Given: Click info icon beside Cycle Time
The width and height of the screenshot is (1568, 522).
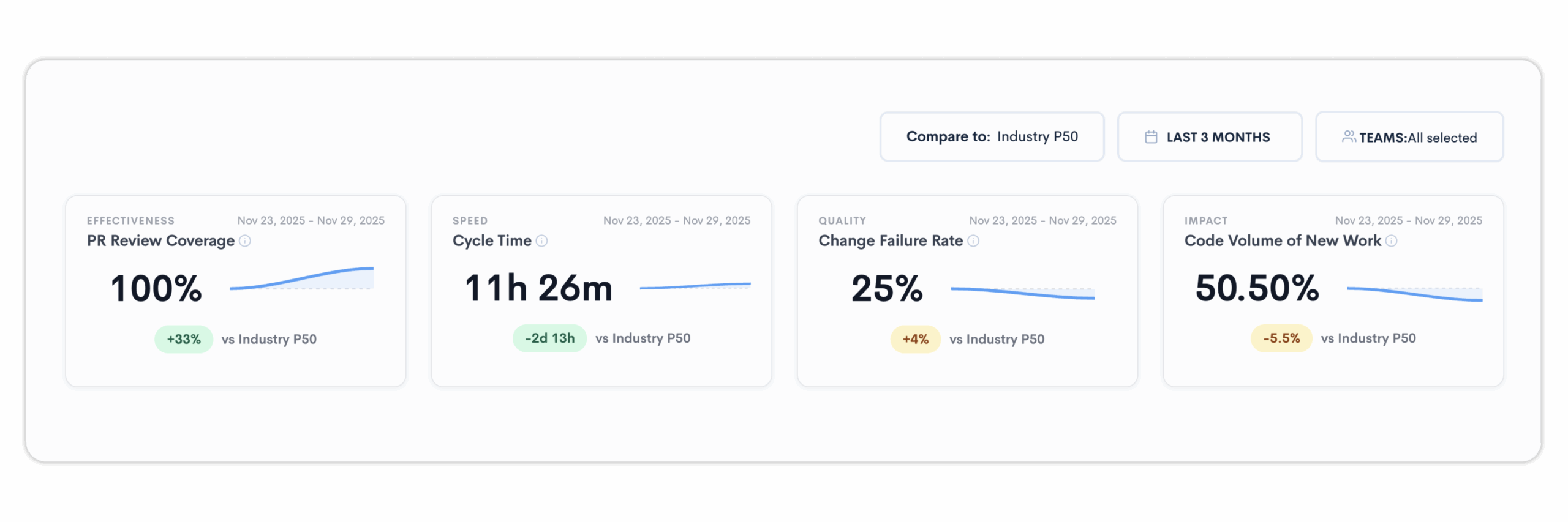Looking at the screenshot, I should (541, 241).
